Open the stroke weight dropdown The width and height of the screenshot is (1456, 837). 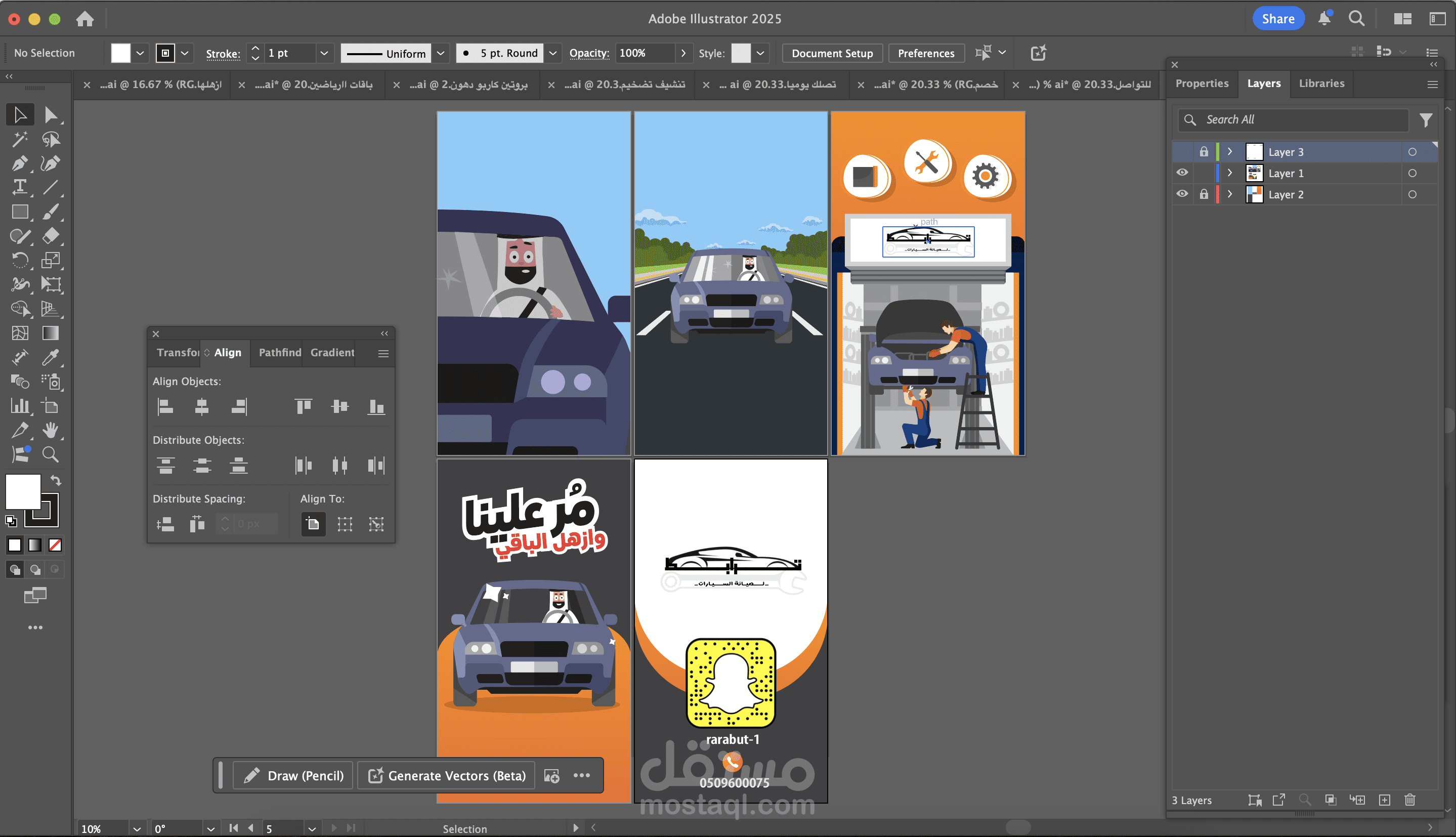(324, 53)
